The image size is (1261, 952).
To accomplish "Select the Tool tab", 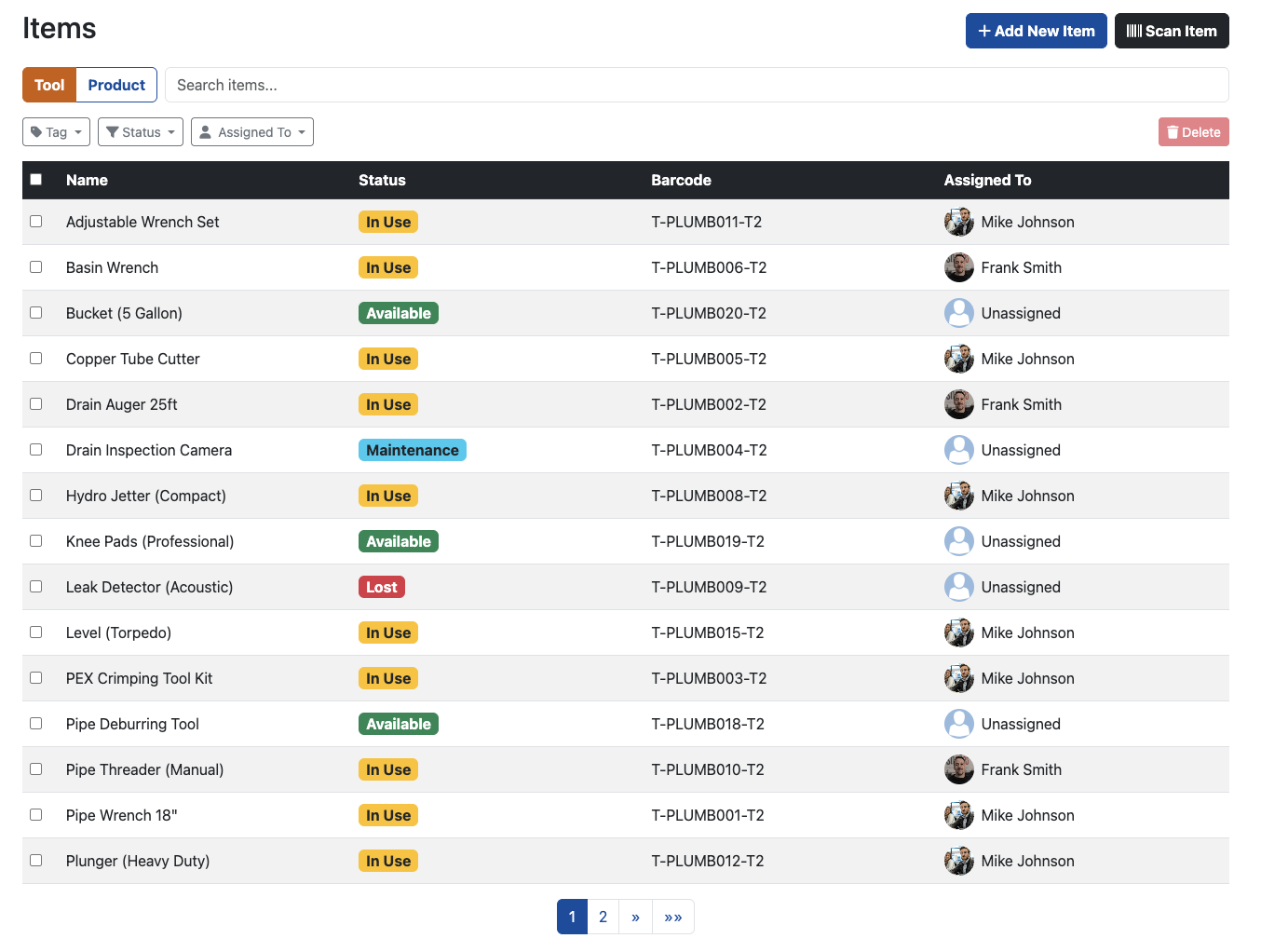I will click(x=48, y=85).
